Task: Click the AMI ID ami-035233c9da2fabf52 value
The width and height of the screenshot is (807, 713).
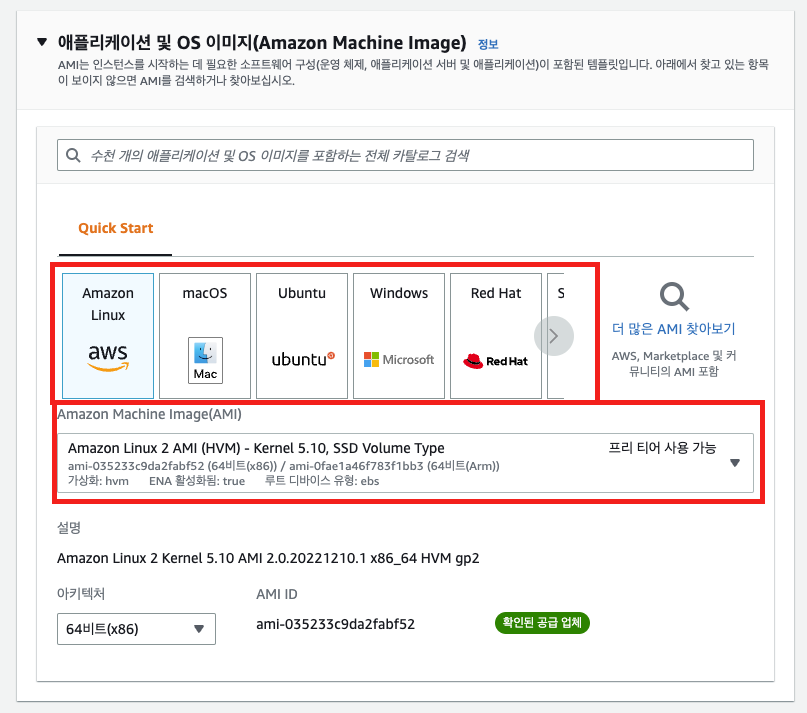Action: pos(336,624)
